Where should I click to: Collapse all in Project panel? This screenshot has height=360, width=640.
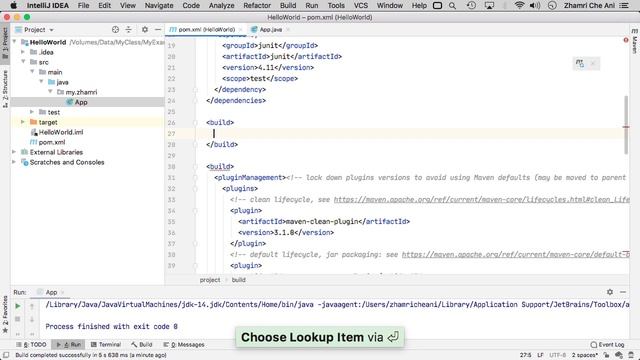click(129, 29)
